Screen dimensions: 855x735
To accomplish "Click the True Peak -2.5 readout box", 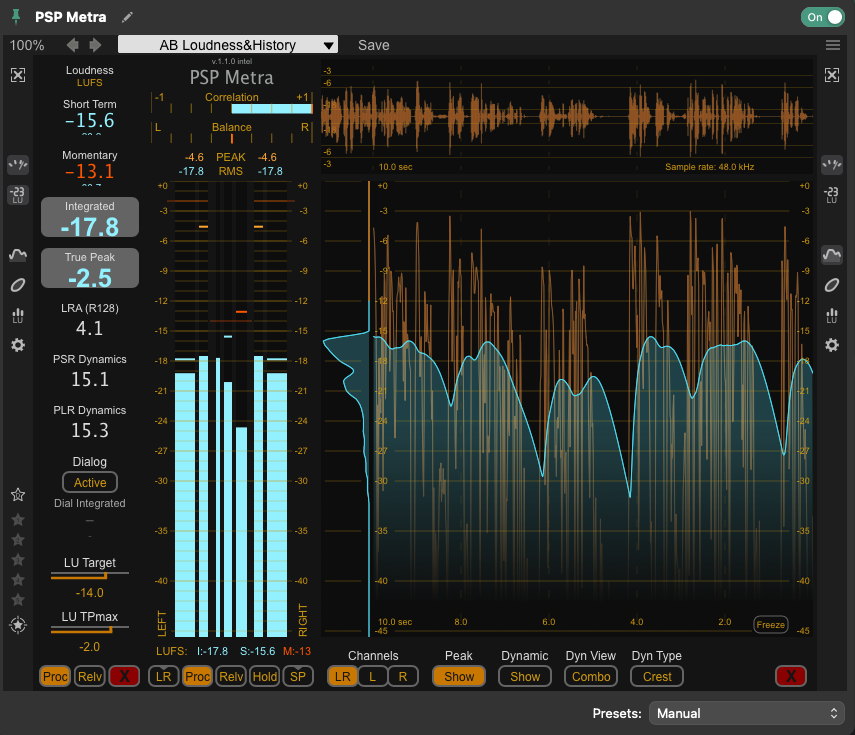I will click(x=90, y=268).
